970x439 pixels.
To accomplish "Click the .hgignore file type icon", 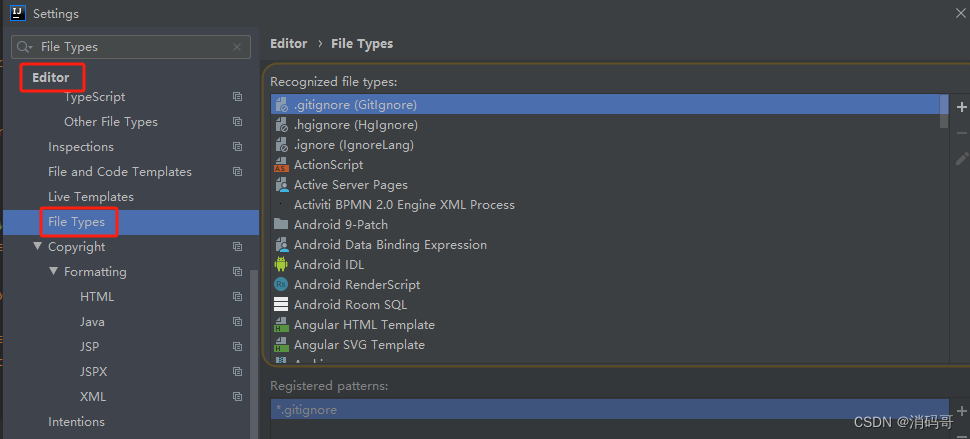I will (281, 125).
